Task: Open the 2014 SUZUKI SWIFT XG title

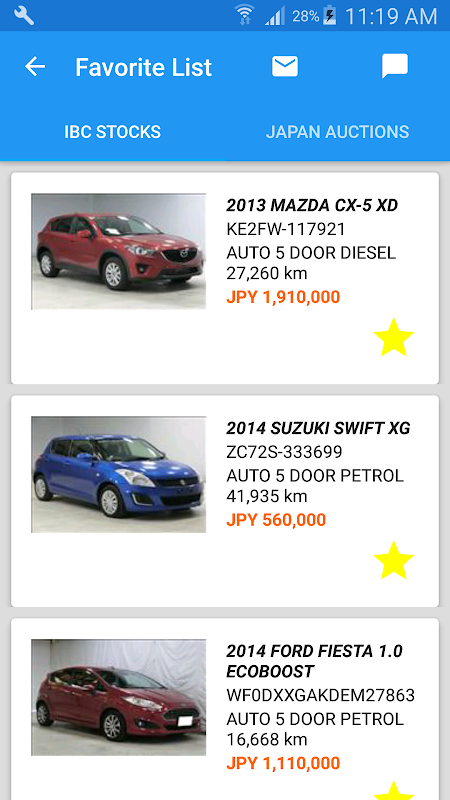Action: click(x=318, y=428)
